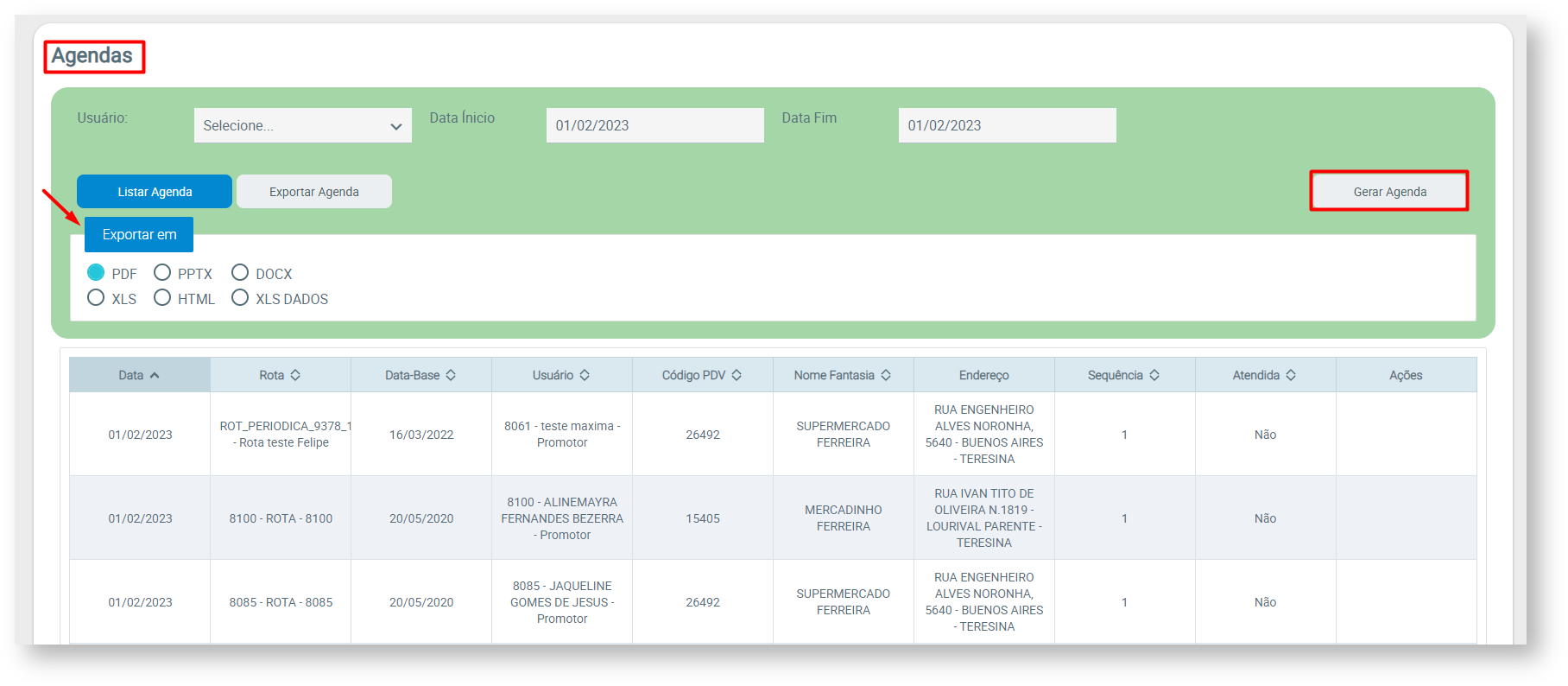Screen dimensions: 1568x686
Task: Select the HTML export radio button
Action: (x=162, y=298)
